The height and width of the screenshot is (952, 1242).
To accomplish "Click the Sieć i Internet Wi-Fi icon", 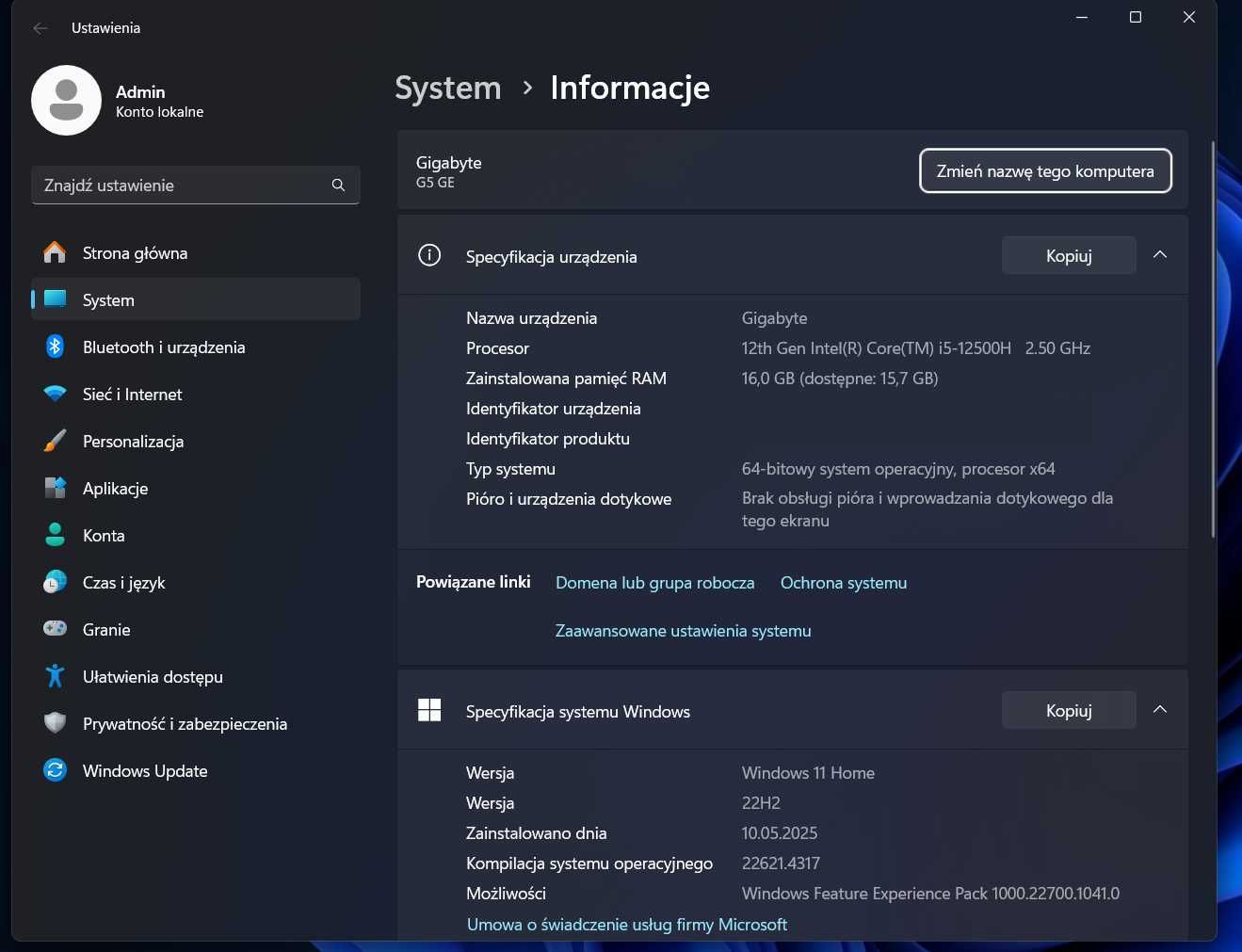I will [x=56, y=394].
